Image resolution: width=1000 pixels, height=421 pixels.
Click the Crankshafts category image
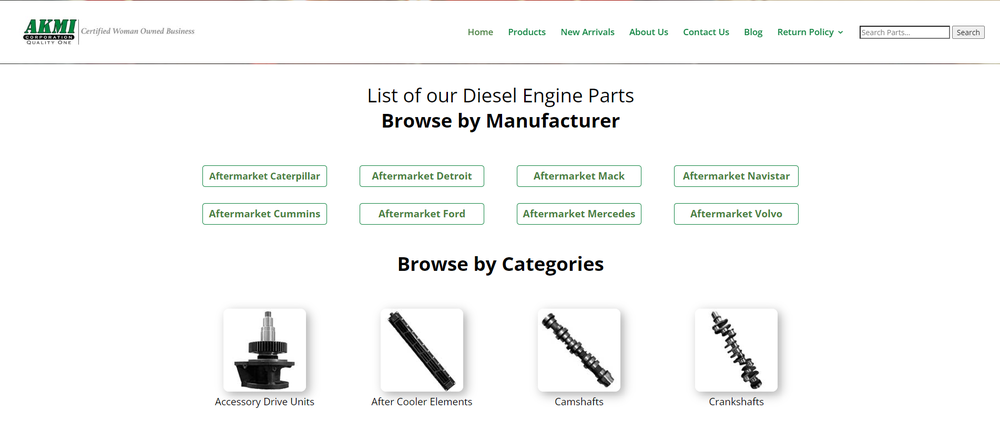coord(736,350)
